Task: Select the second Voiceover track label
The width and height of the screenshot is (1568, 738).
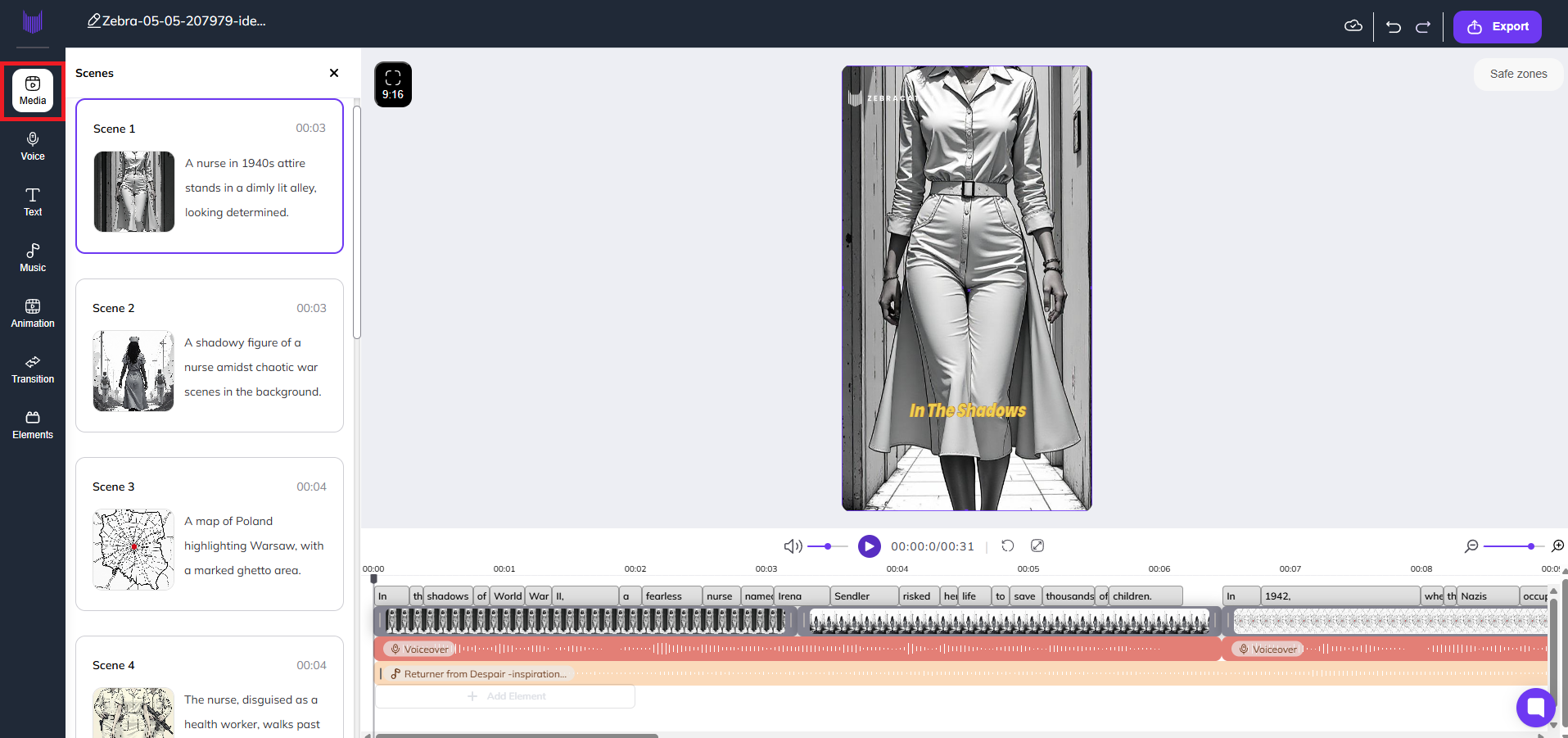Action: (x=1267, y=649)
